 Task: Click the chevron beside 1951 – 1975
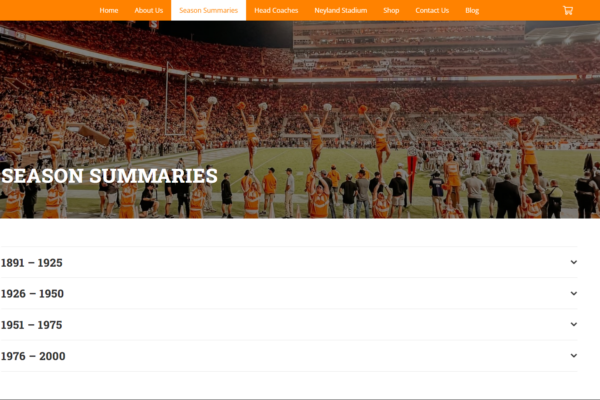pyautogui.click(x=574, y=324)
